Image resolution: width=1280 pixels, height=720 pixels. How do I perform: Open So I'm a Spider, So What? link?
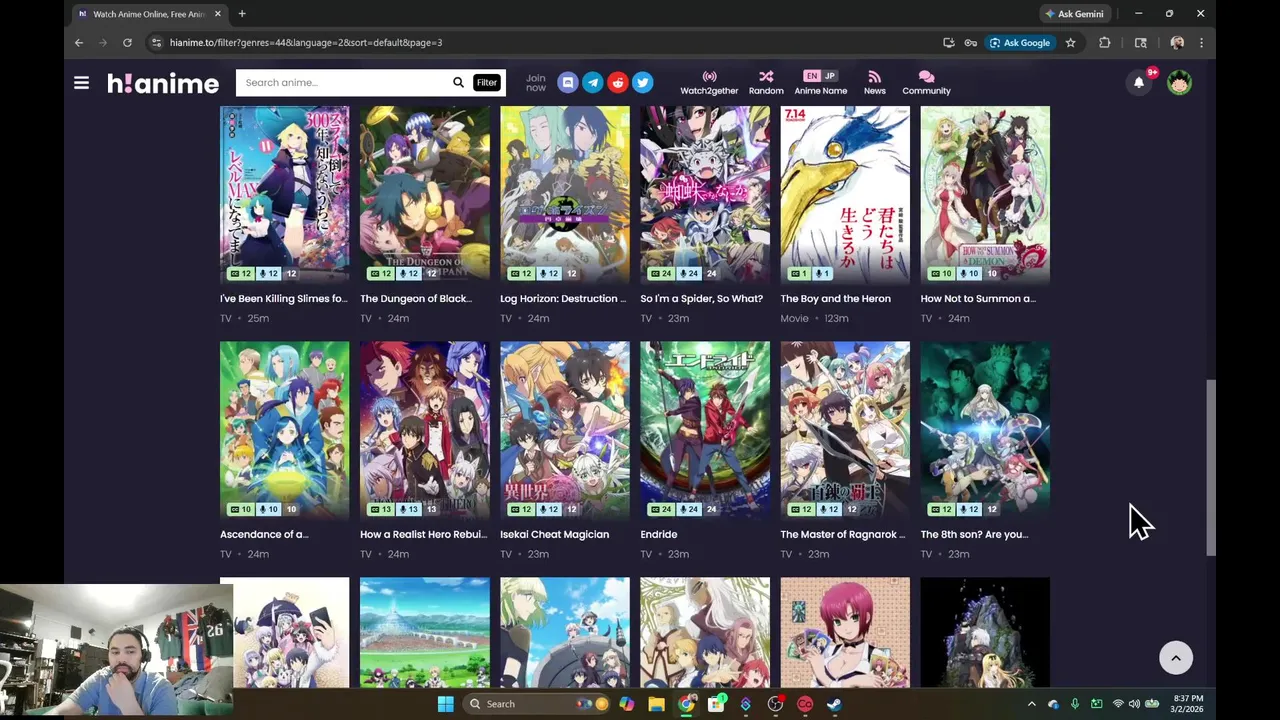point(701,298)
